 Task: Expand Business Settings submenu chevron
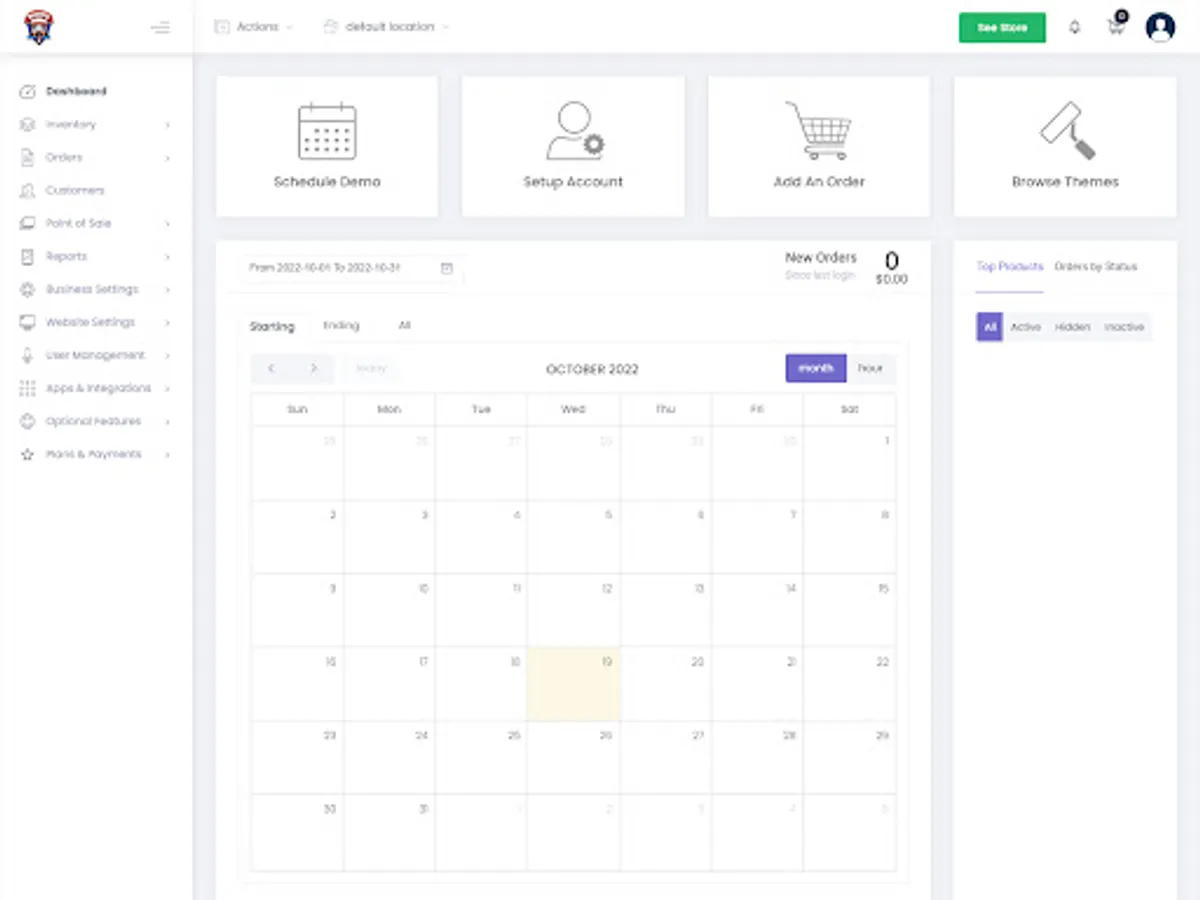[x=167, y=290]
